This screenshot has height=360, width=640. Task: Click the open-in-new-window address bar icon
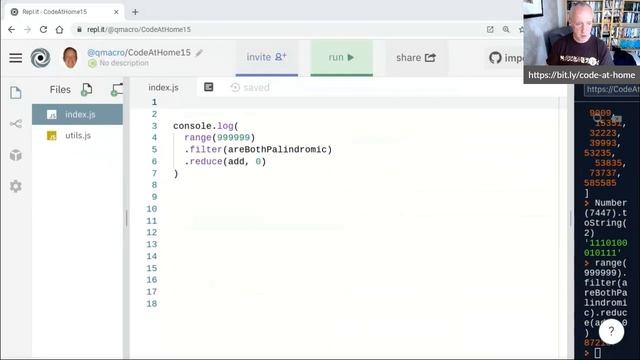pos(490,29)
